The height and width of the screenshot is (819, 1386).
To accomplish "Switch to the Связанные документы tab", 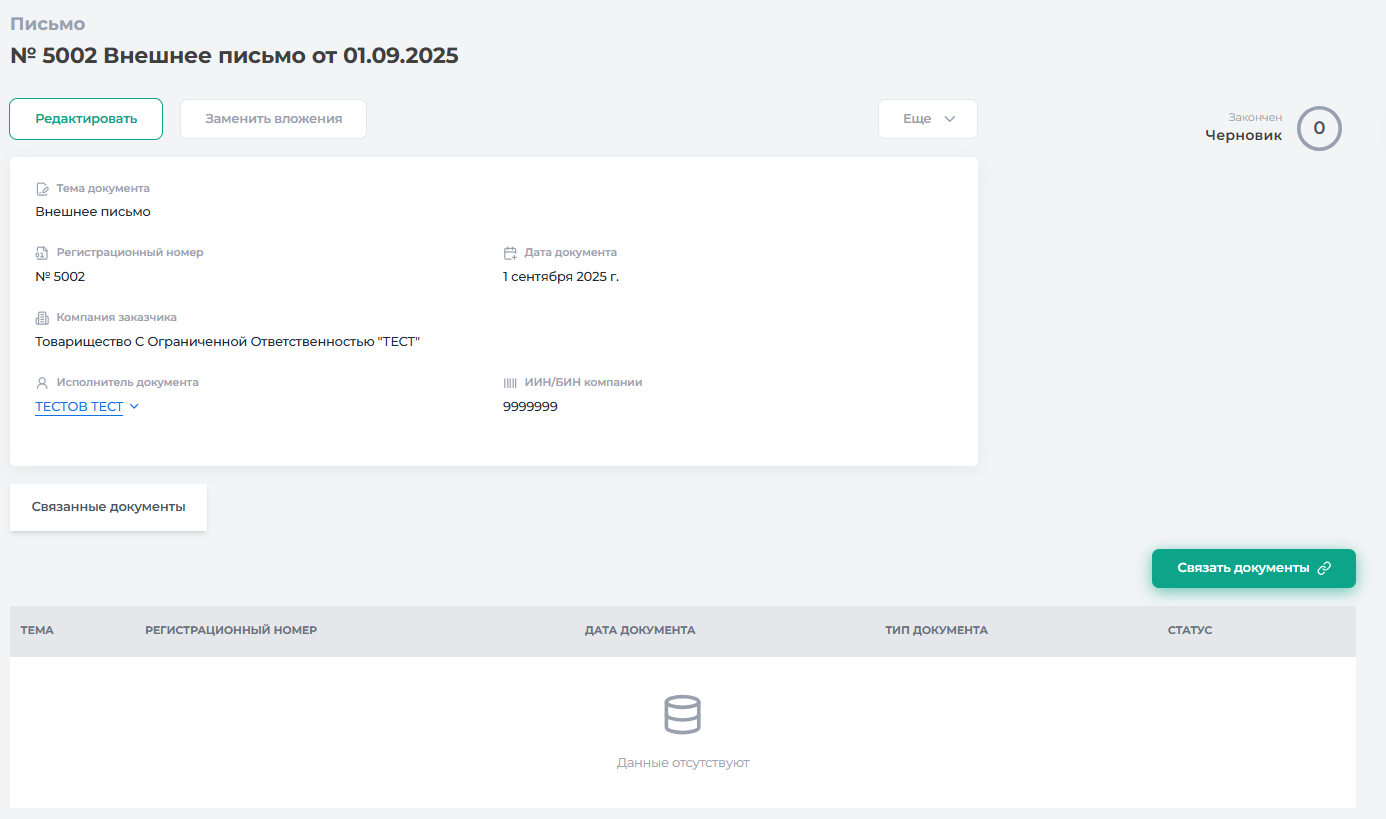I will tap(108, 507).
